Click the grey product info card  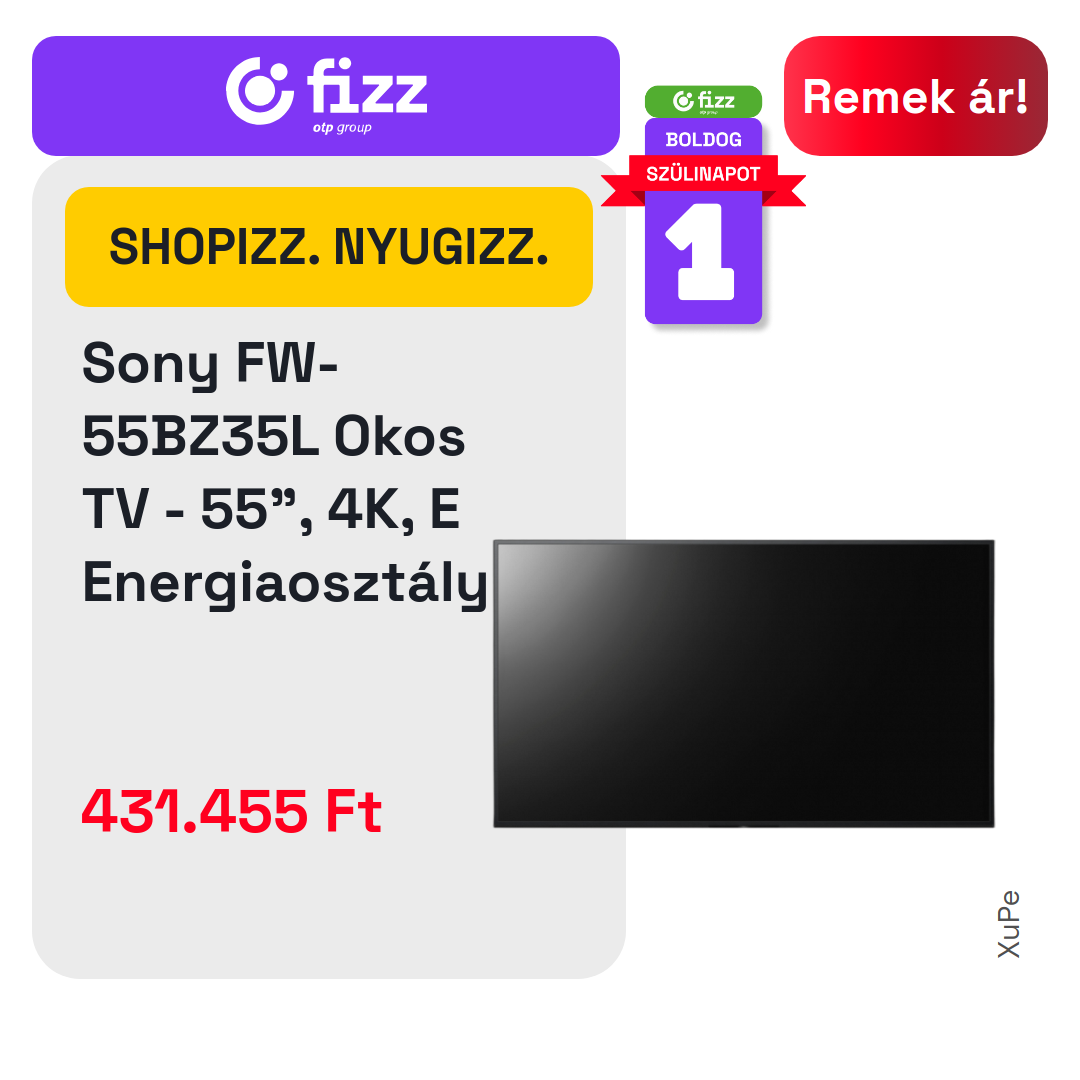[x=329, y=568]
